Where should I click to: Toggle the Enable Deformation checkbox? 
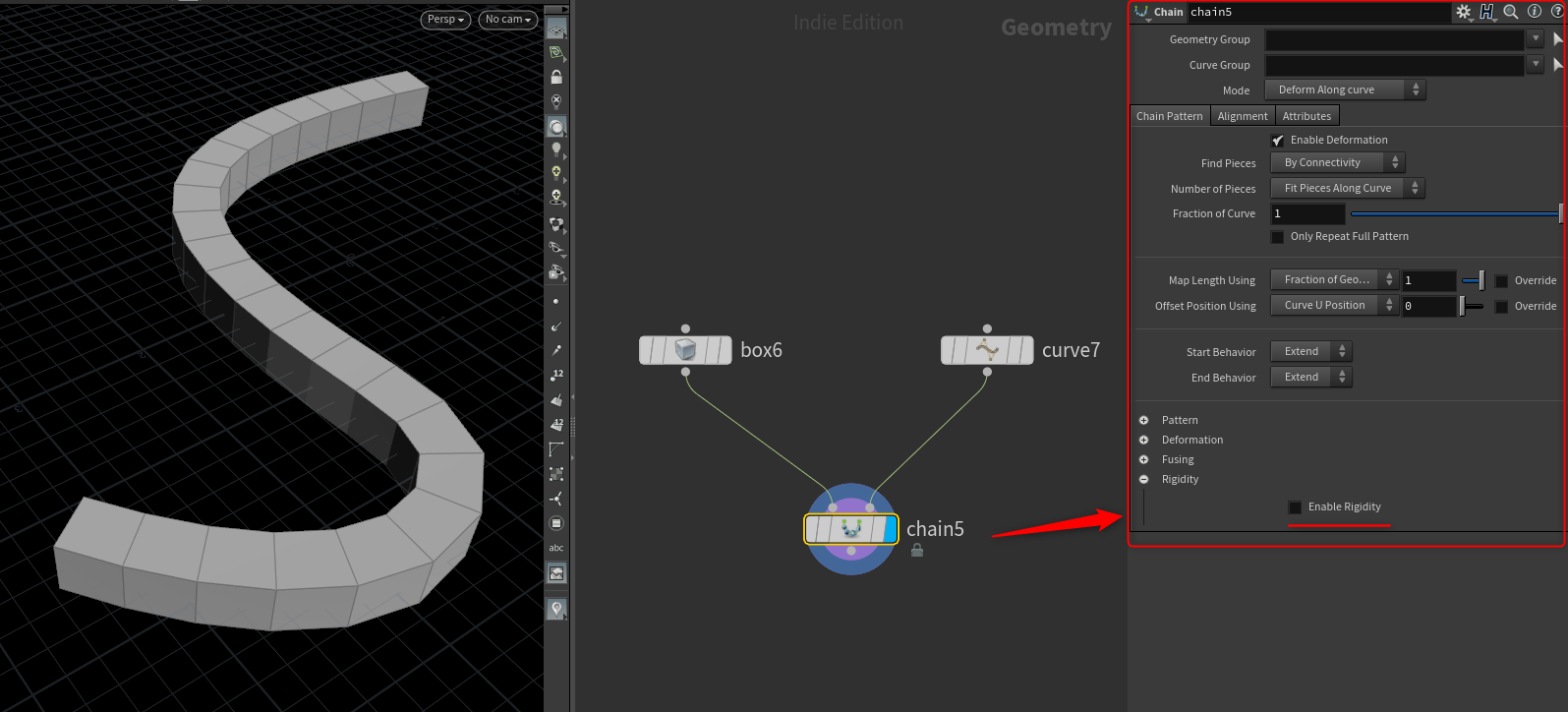click(x=1277, y=141)
